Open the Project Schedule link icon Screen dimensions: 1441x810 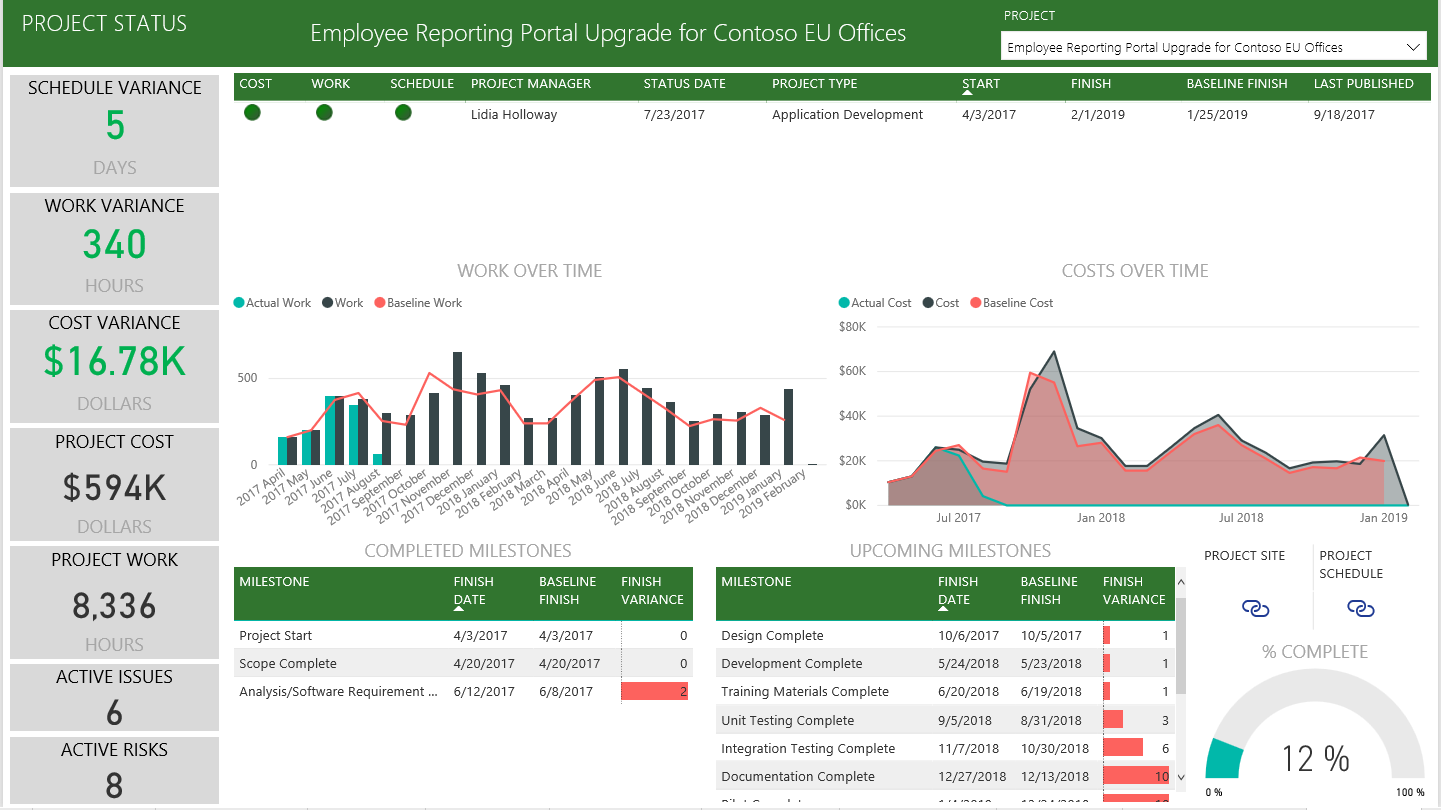point(1358,608)
